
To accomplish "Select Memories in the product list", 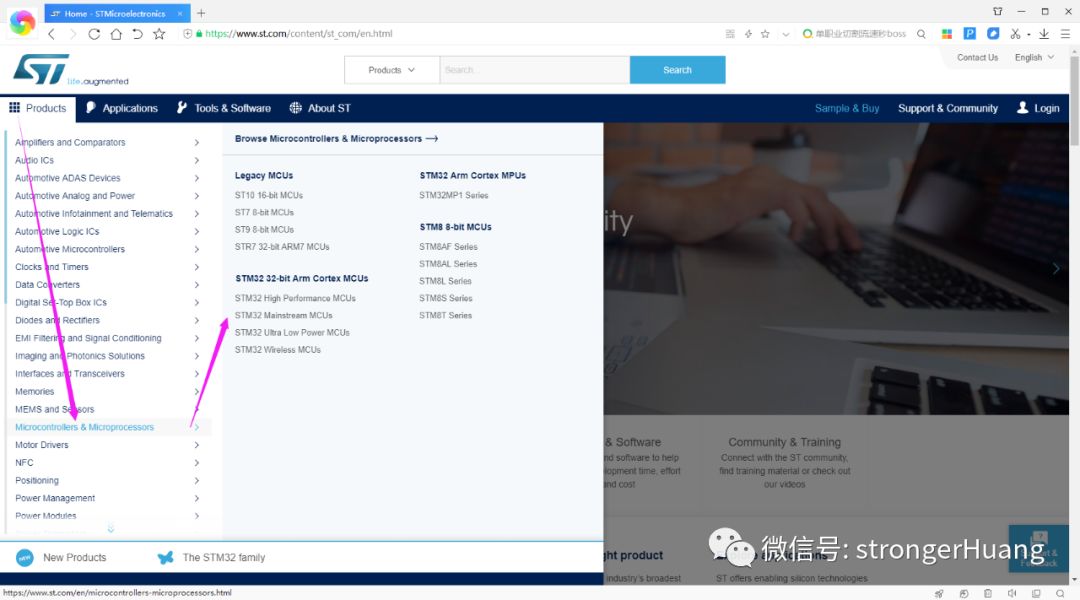I will click(34, 391).
